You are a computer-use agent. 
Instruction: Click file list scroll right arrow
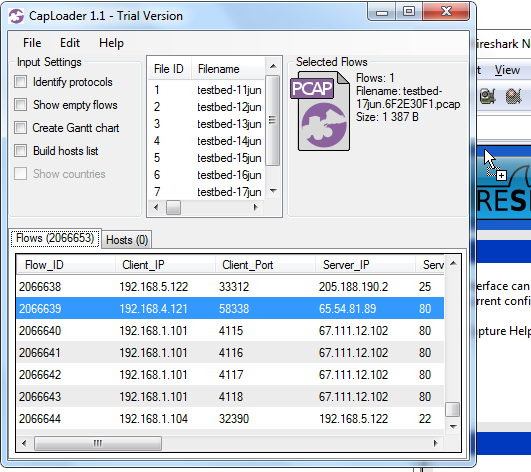[x=256, y=207]
